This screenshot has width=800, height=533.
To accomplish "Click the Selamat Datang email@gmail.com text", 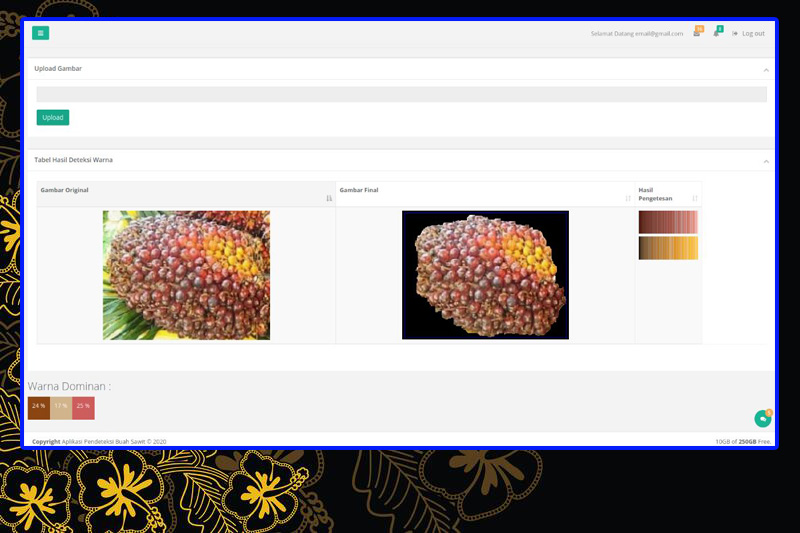I will coord(637,33).
